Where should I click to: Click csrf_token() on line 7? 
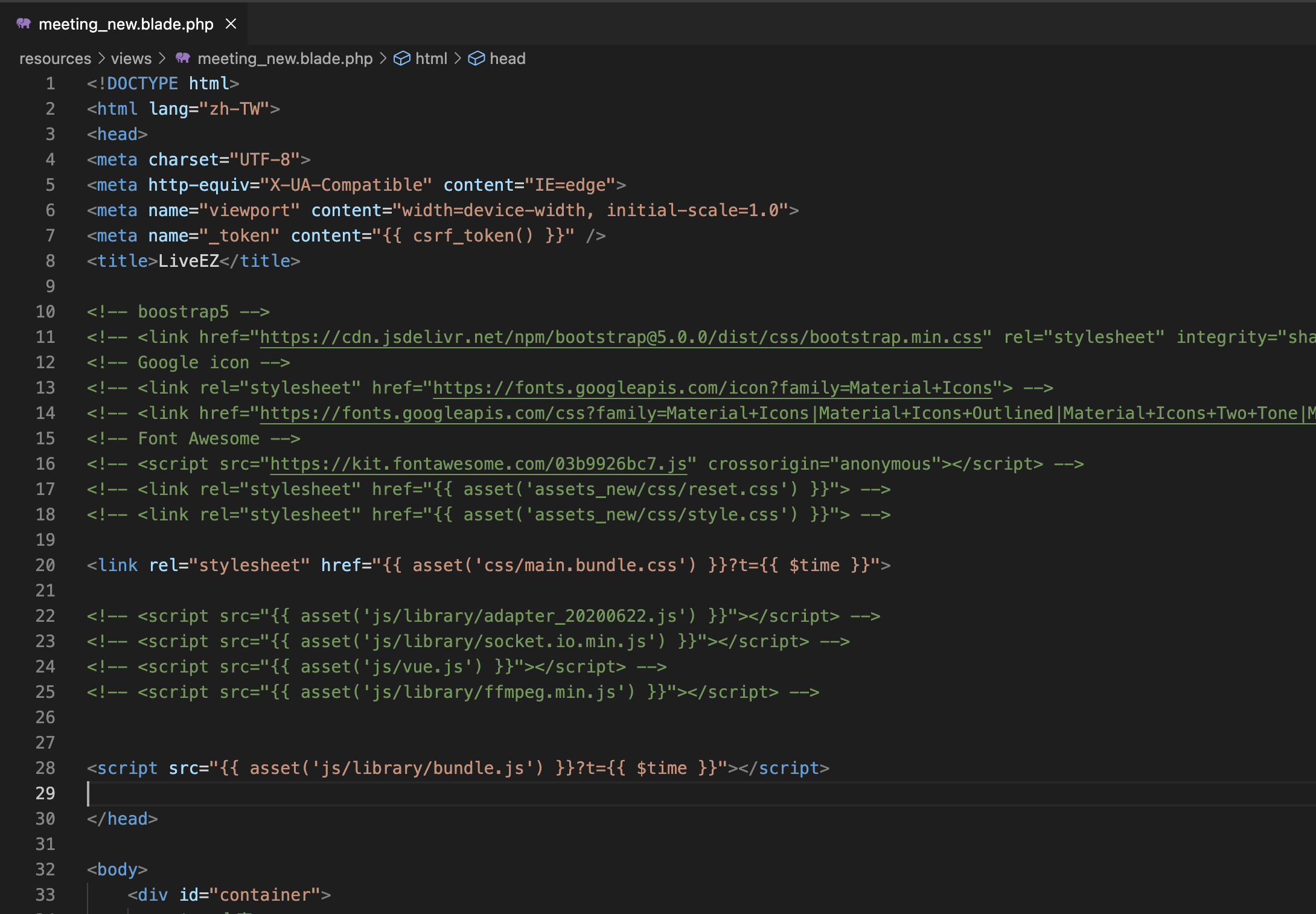pyautogui.click(x=473, y=235)
